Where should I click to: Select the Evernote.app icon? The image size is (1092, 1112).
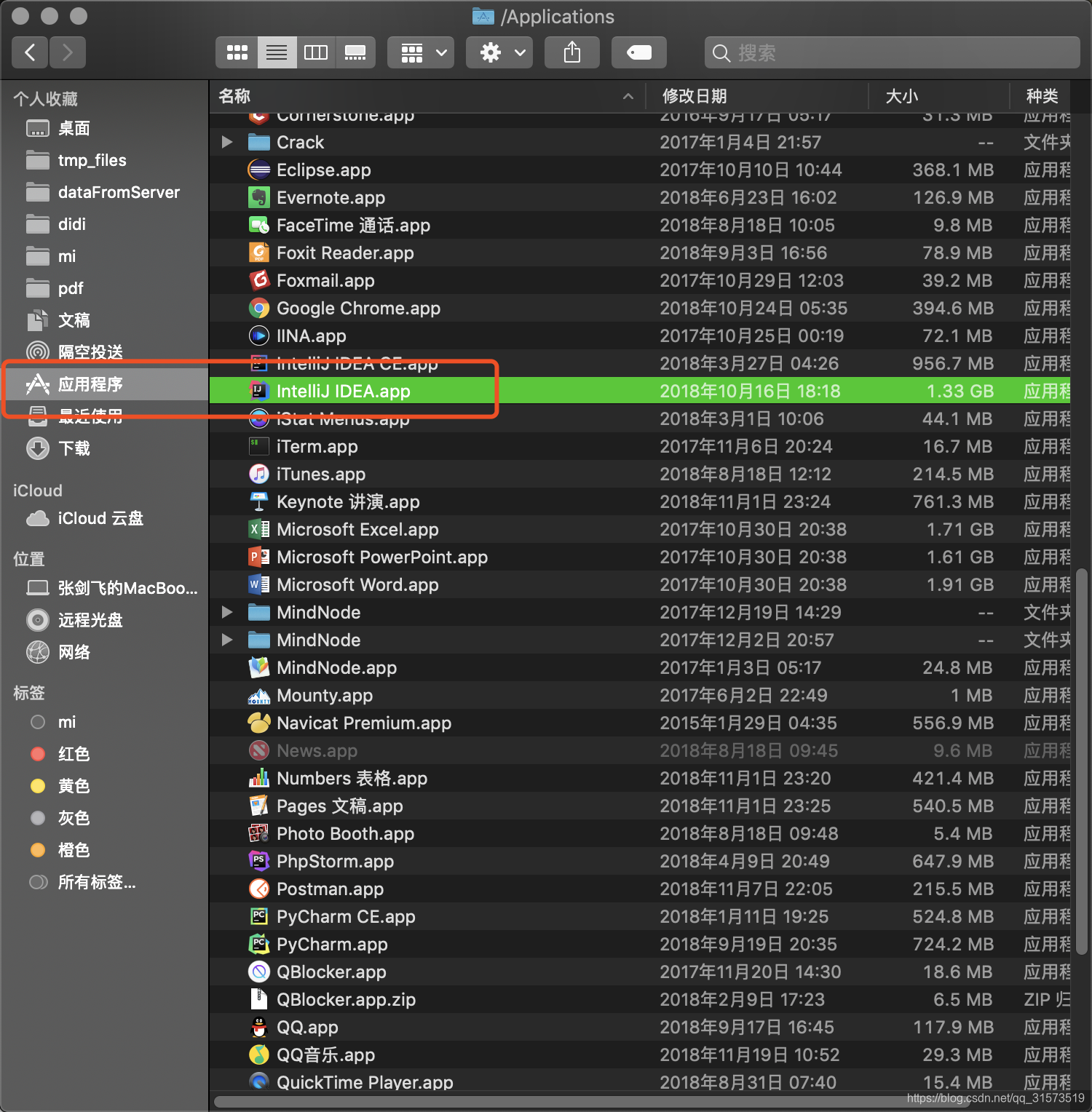(x=259, y=197)
